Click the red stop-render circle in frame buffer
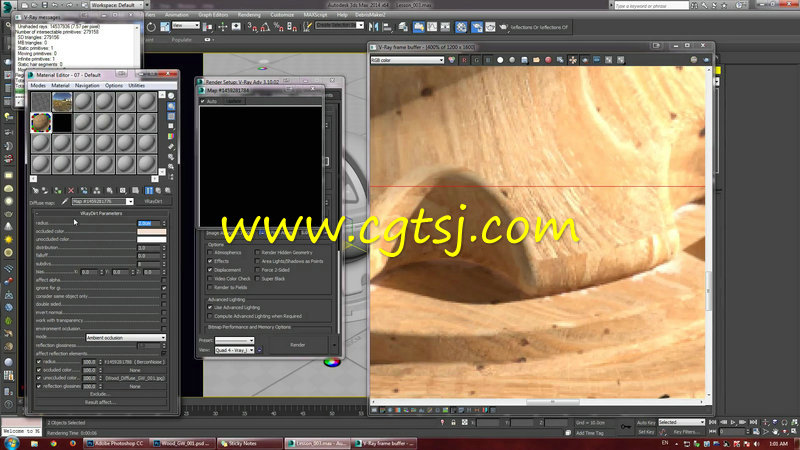 [548, 60]
